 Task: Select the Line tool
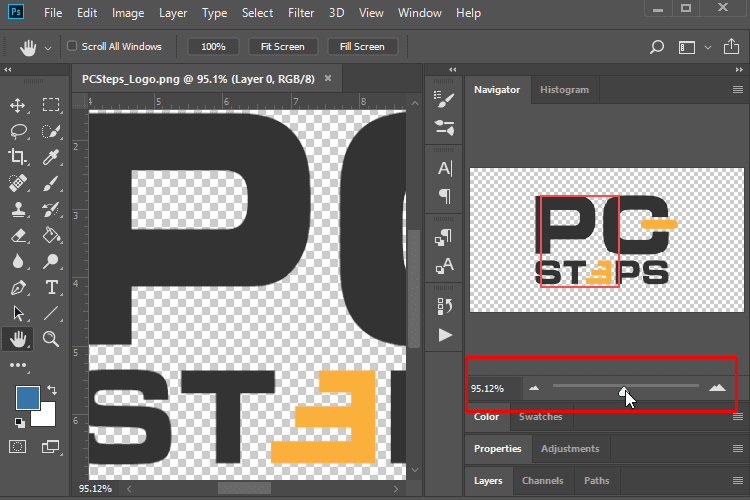51,313
